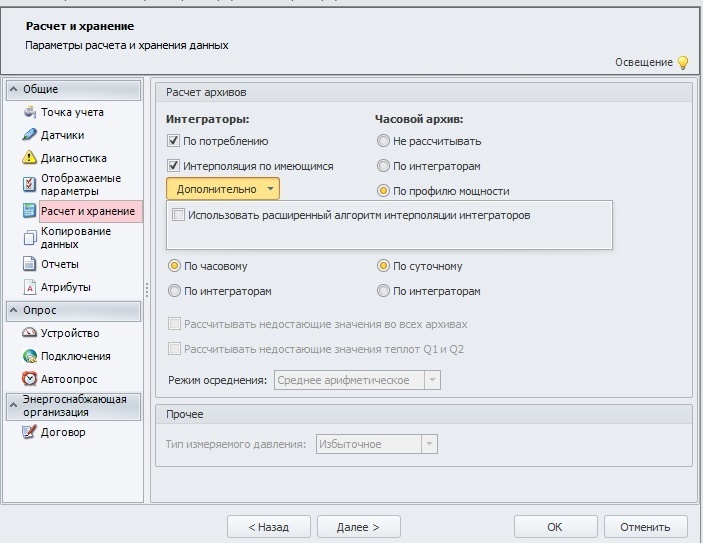The height and width of the screenshot is (543, 703).
Task: Click the Отчеты document icon
Action: pyautogui.click(x=30, y=264)
